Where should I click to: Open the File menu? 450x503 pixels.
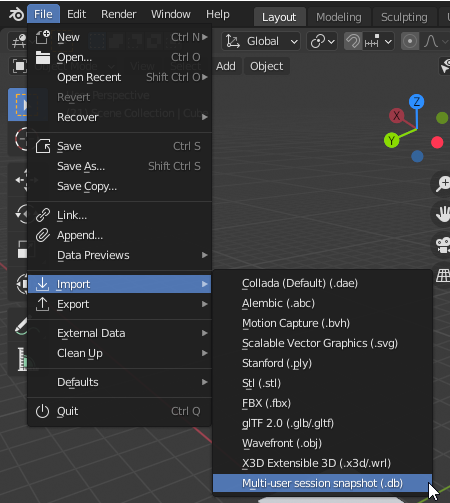(43, 14)
